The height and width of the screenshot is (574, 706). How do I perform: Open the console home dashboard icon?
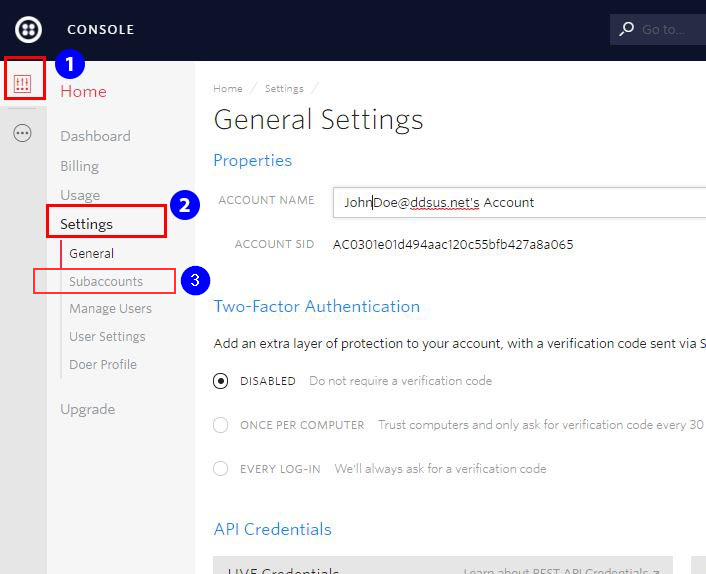tap(22, 84)
